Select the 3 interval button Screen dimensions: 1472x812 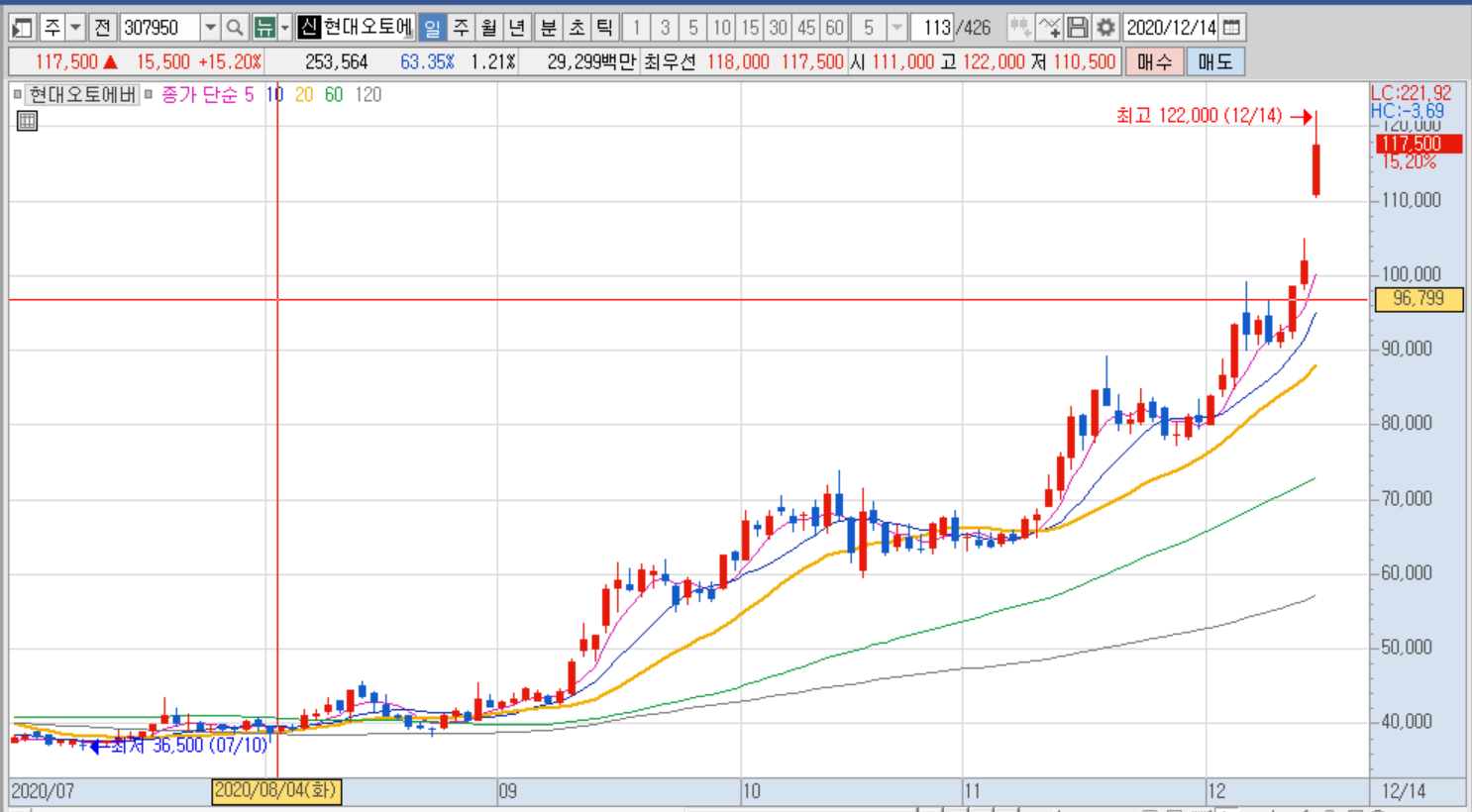pos(665,28)
